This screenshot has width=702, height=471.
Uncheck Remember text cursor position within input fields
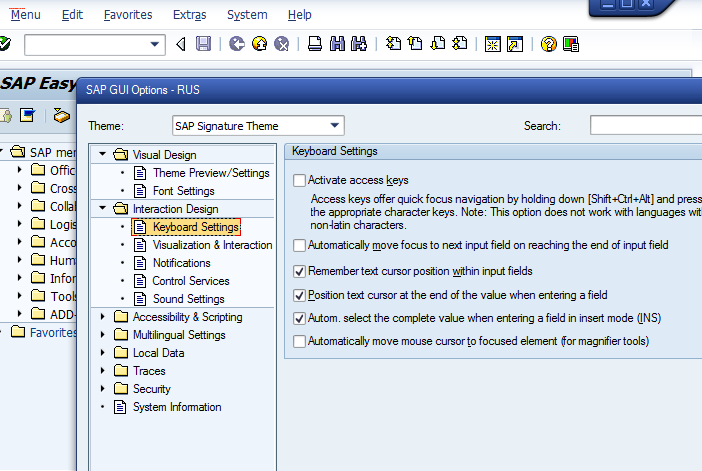pos(300,271)
